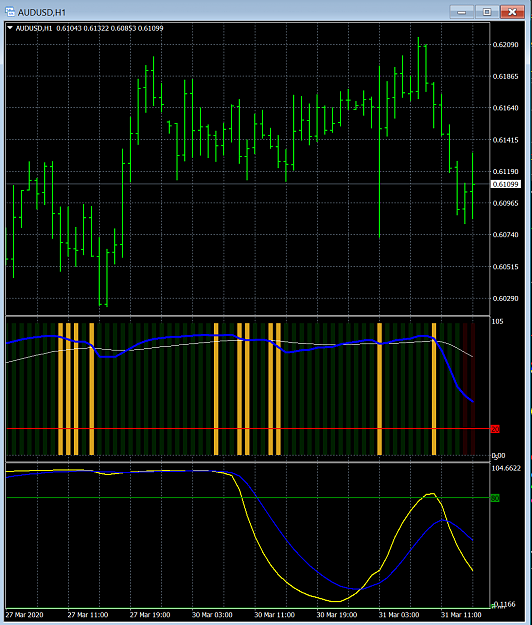This screenshot has height=625, width=532.
Task: Click the separator between price chart and indicator
Action: pos(247,316)
